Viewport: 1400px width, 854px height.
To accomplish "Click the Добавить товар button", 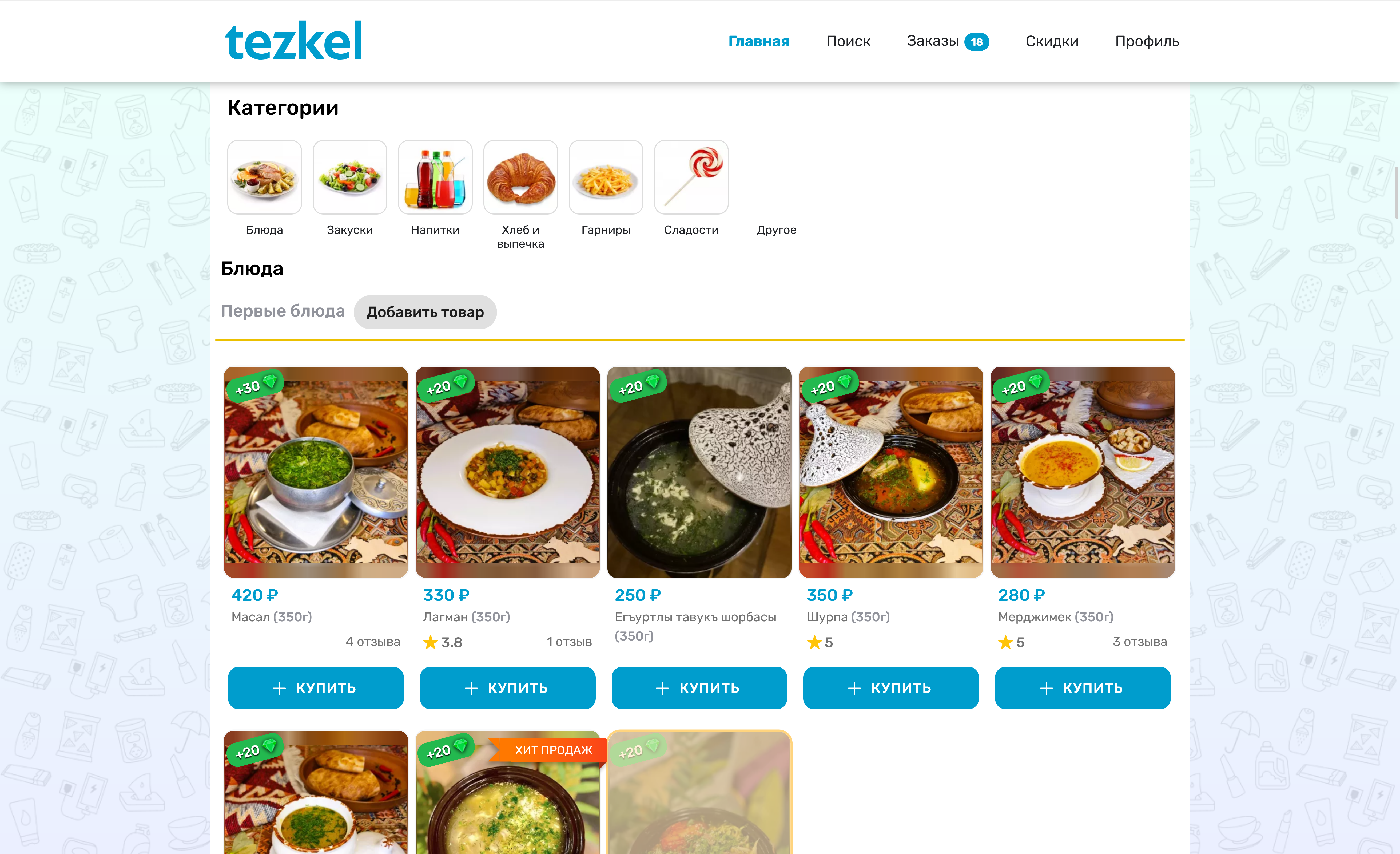I will pos(425,312).
